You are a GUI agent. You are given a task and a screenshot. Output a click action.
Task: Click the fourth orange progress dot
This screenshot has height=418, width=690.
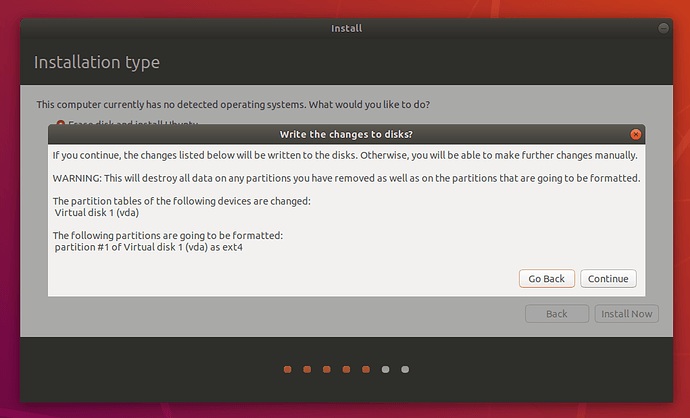346,369
